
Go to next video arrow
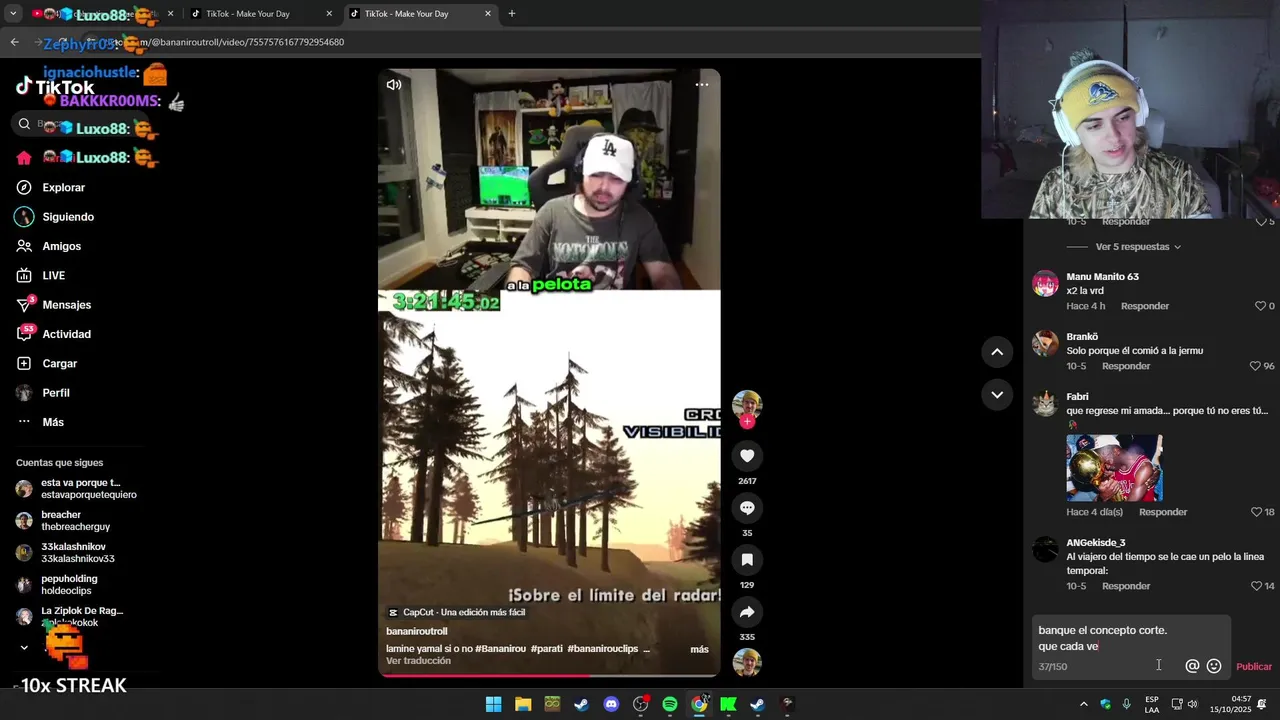[997, 395]
